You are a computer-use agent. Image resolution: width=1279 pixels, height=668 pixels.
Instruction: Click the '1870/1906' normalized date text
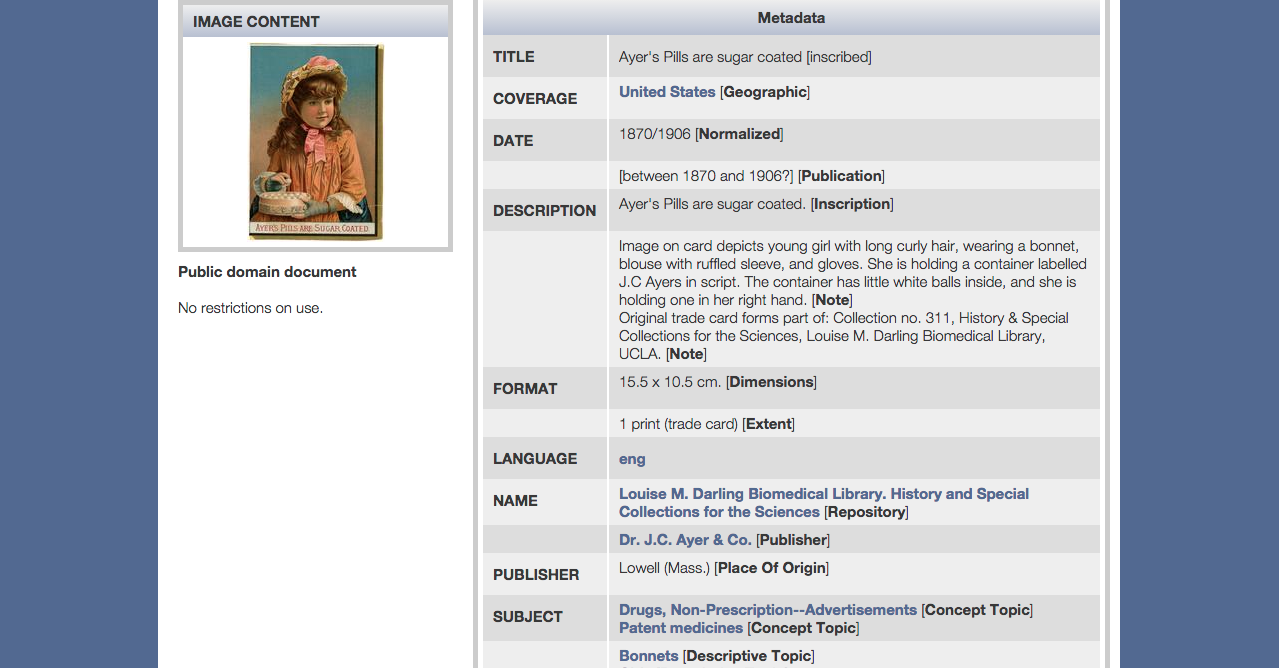[x=654, y=134]
